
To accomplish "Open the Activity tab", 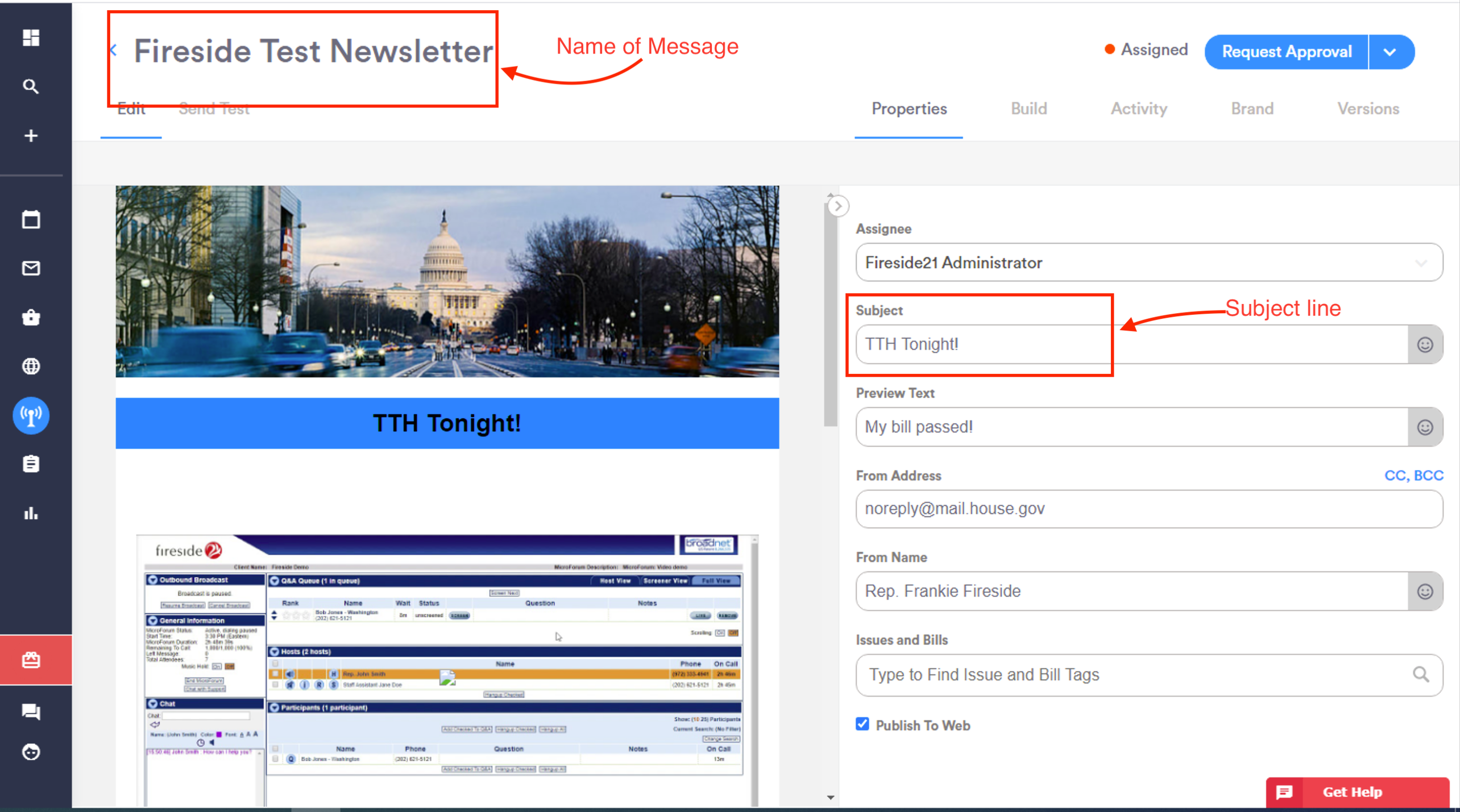I will tap(1139, 109).
